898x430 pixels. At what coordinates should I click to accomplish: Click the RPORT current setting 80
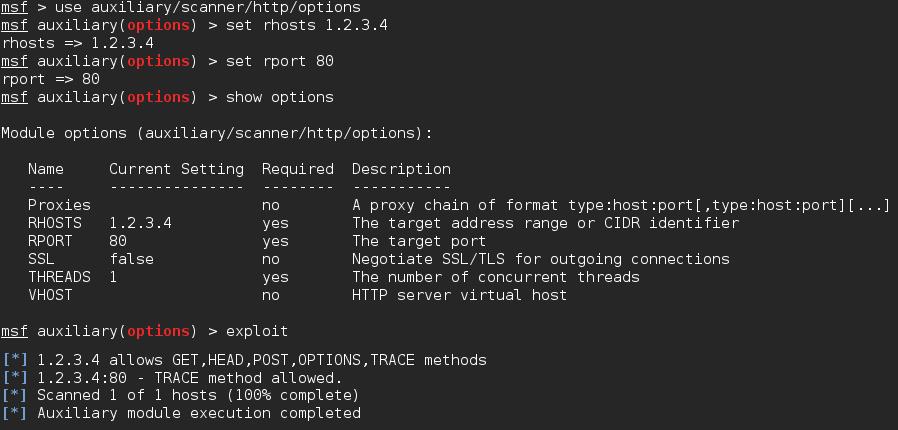tap(118, 241)
